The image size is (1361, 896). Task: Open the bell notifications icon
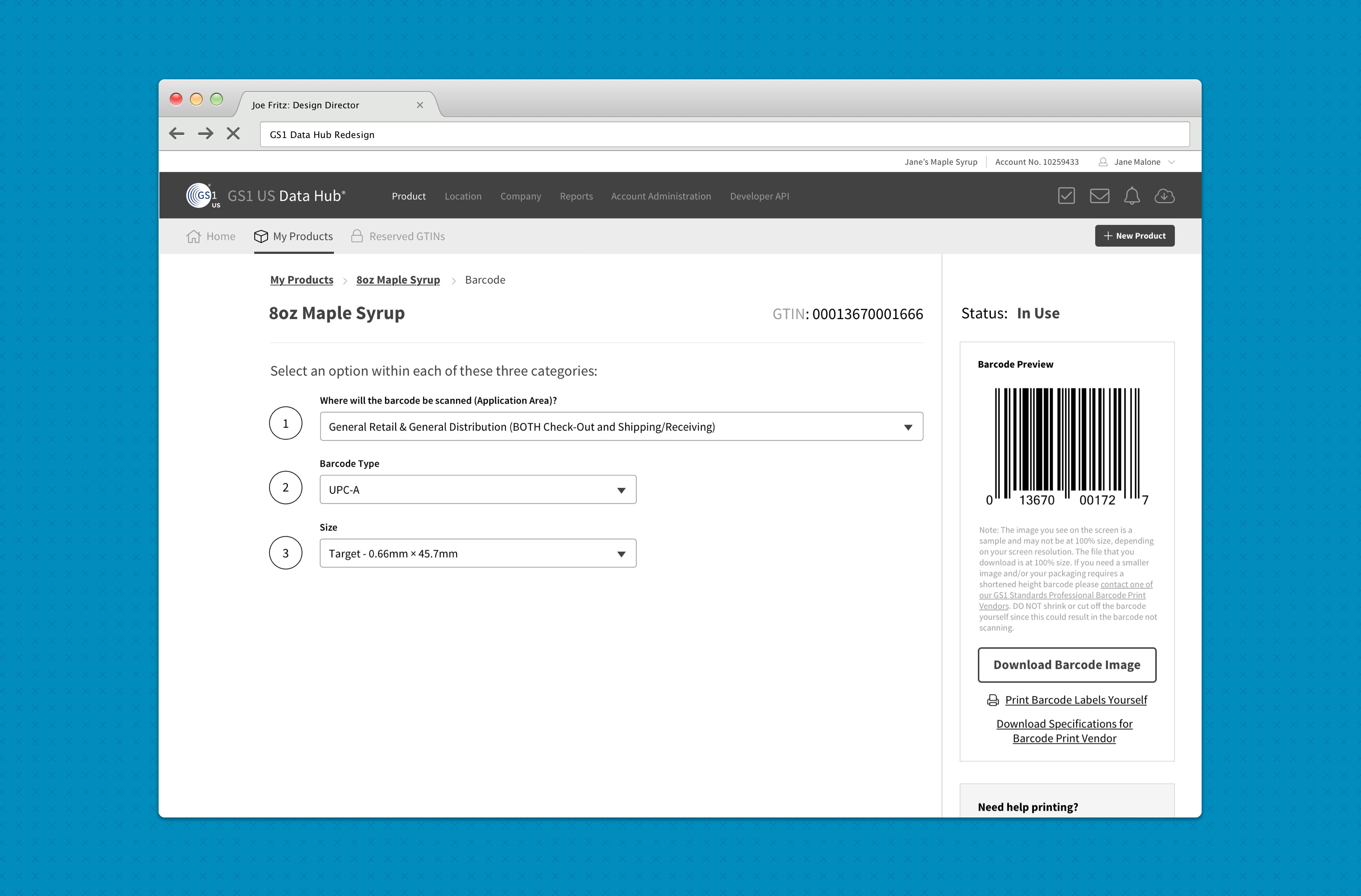coord(1131,196)
